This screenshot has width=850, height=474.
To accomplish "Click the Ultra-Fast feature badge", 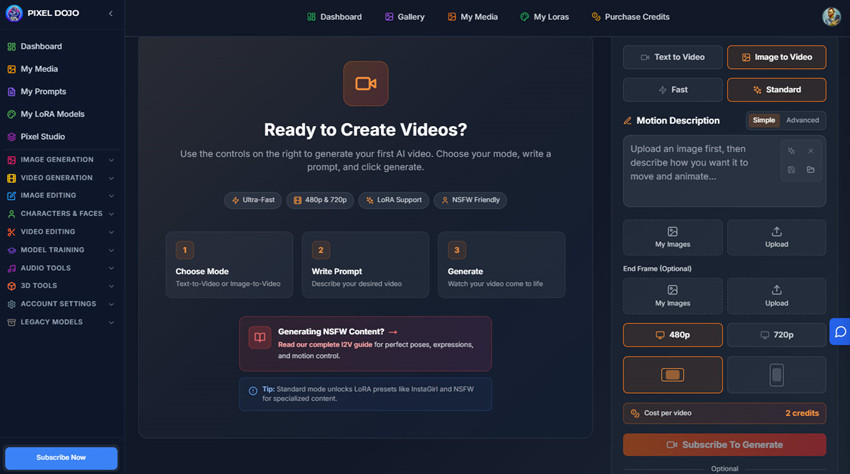I will 253,200.
